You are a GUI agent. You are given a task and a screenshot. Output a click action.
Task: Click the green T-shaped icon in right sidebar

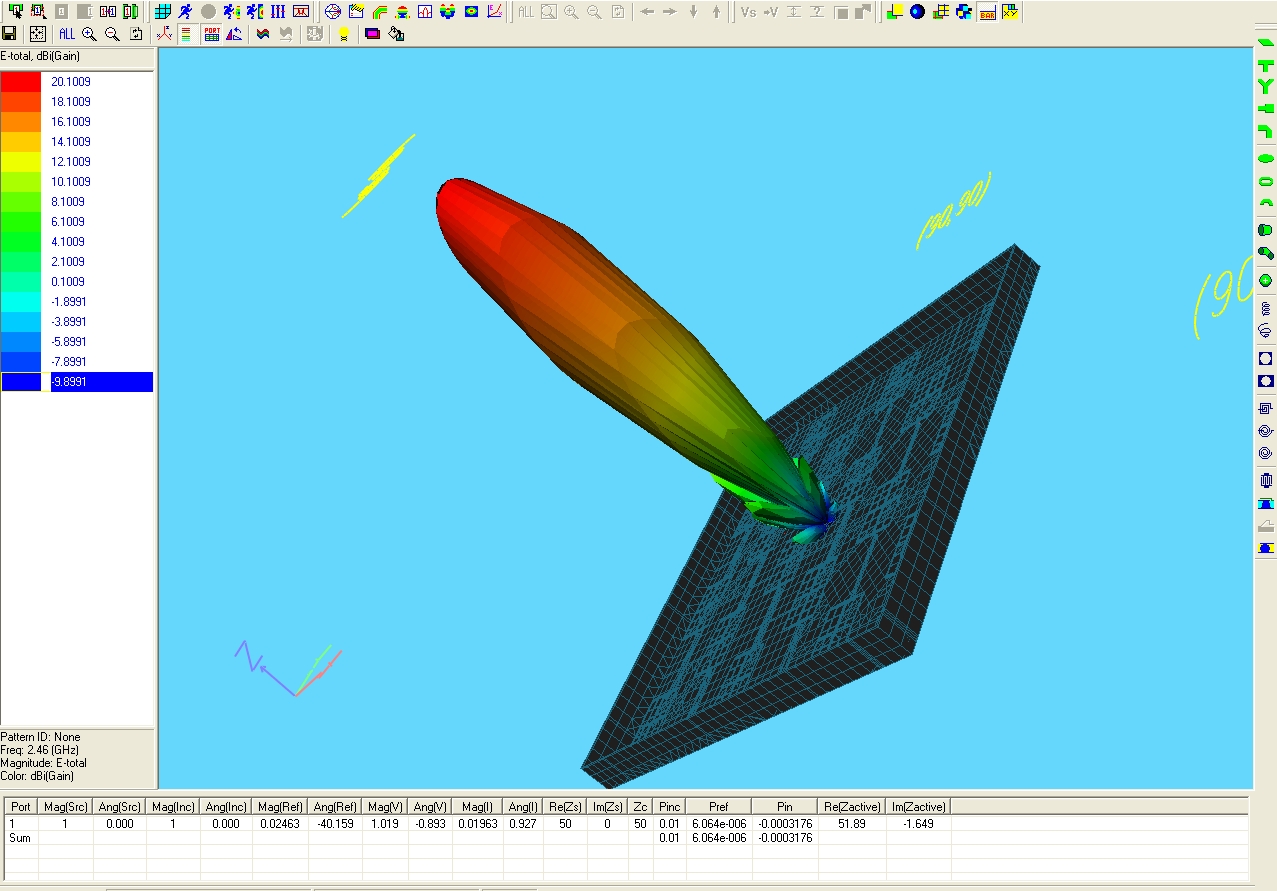tap(1265, 65)
